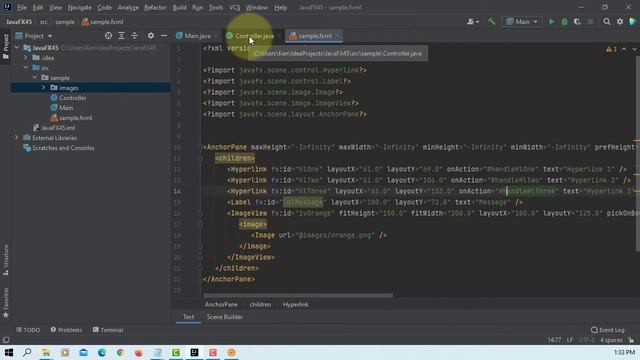640x360 pixels.
Task: Switch to the Controller.java editor tab
Action: pos(254,36)
